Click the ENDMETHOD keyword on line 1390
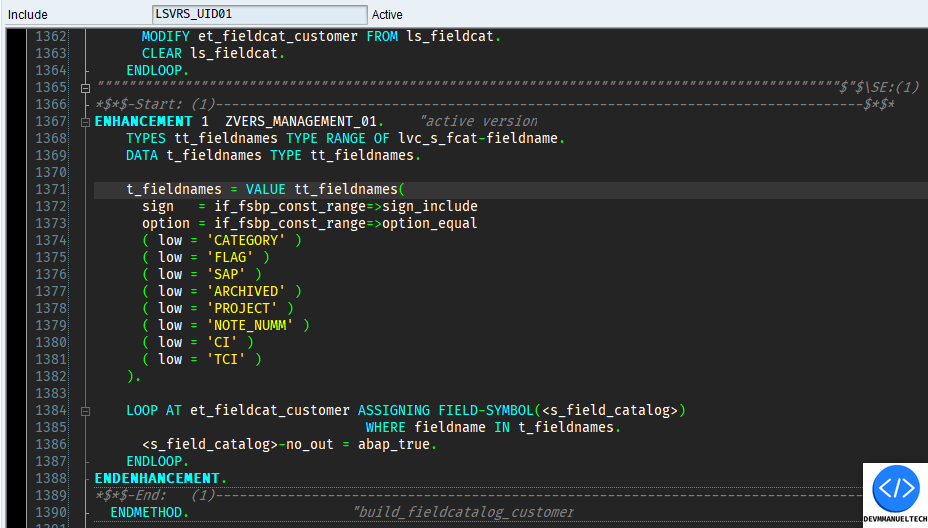The image size is (928, 528). [146, 513]
